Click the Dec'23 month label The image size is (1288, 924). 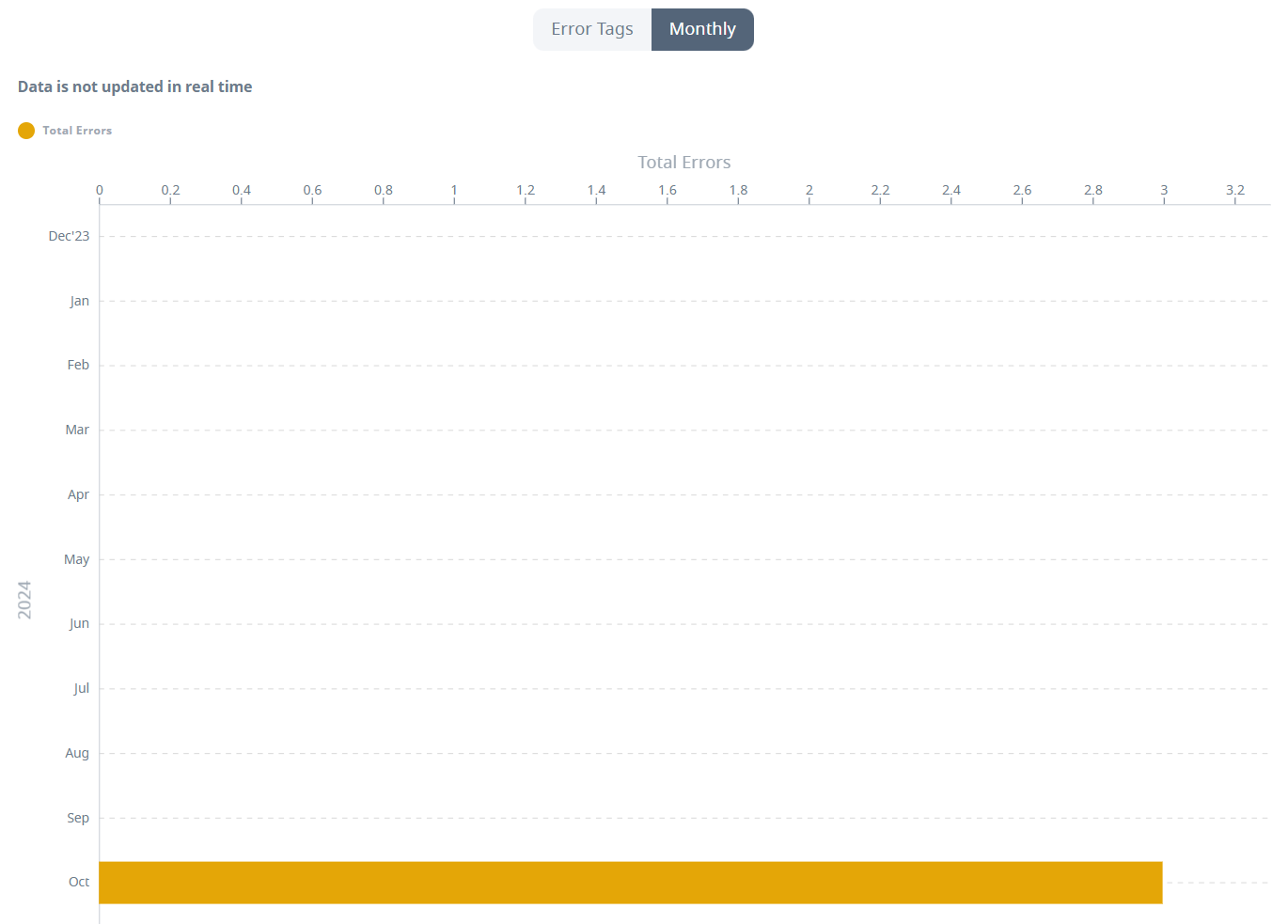[x=69, y=236]
